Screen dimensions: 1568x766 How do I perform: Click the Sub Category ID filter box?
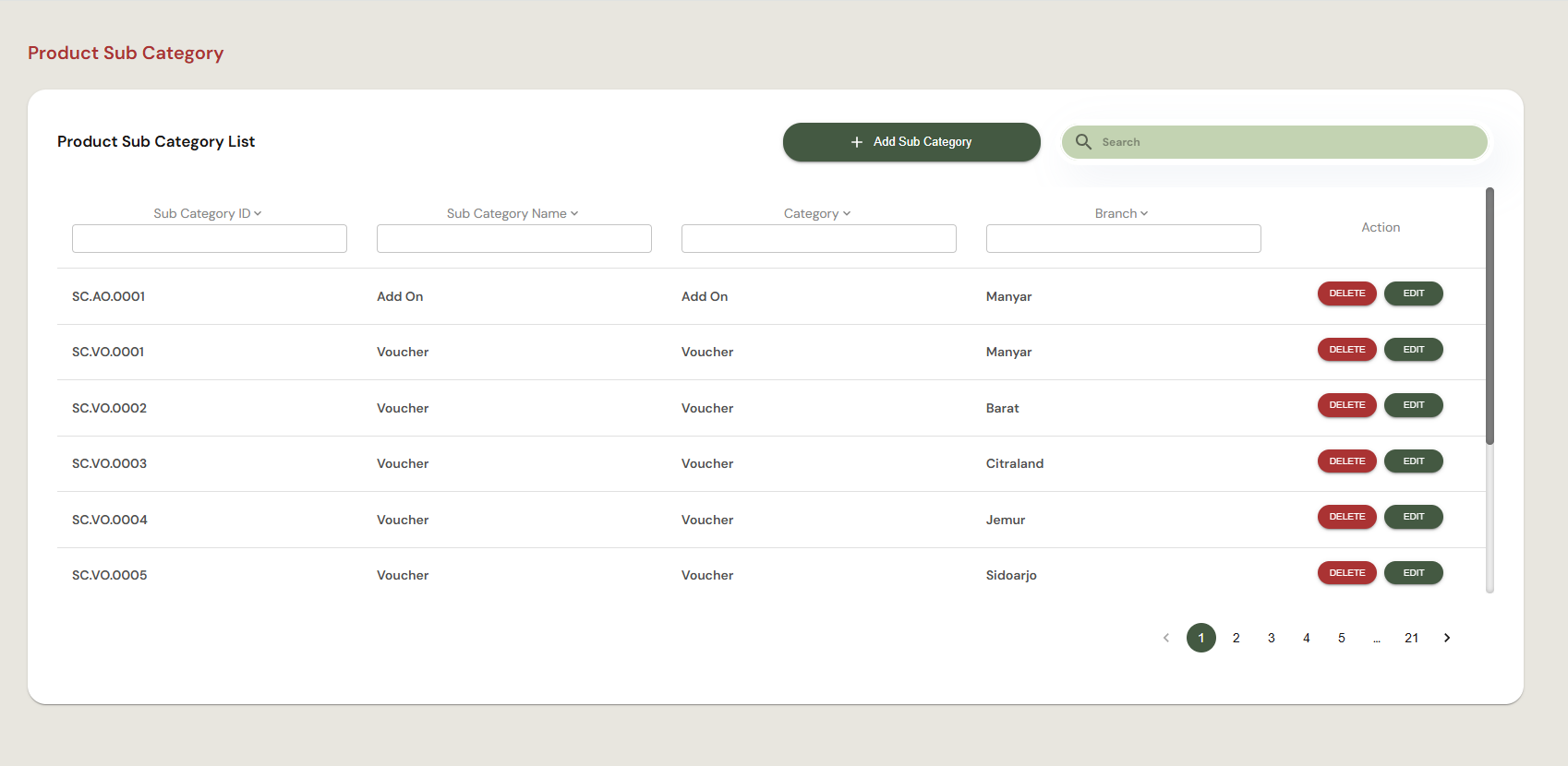[x=210, y=238]
